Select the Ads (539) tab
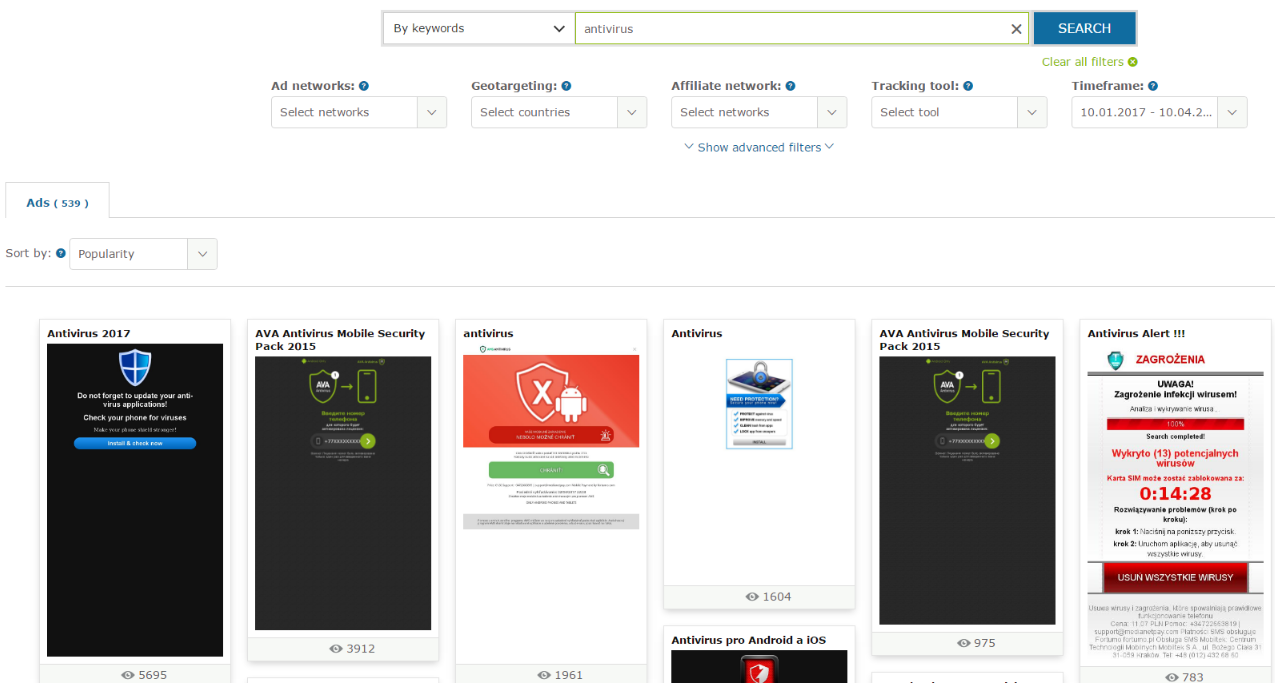This screenshot has height=691, width=1275. tap(57, 202)
